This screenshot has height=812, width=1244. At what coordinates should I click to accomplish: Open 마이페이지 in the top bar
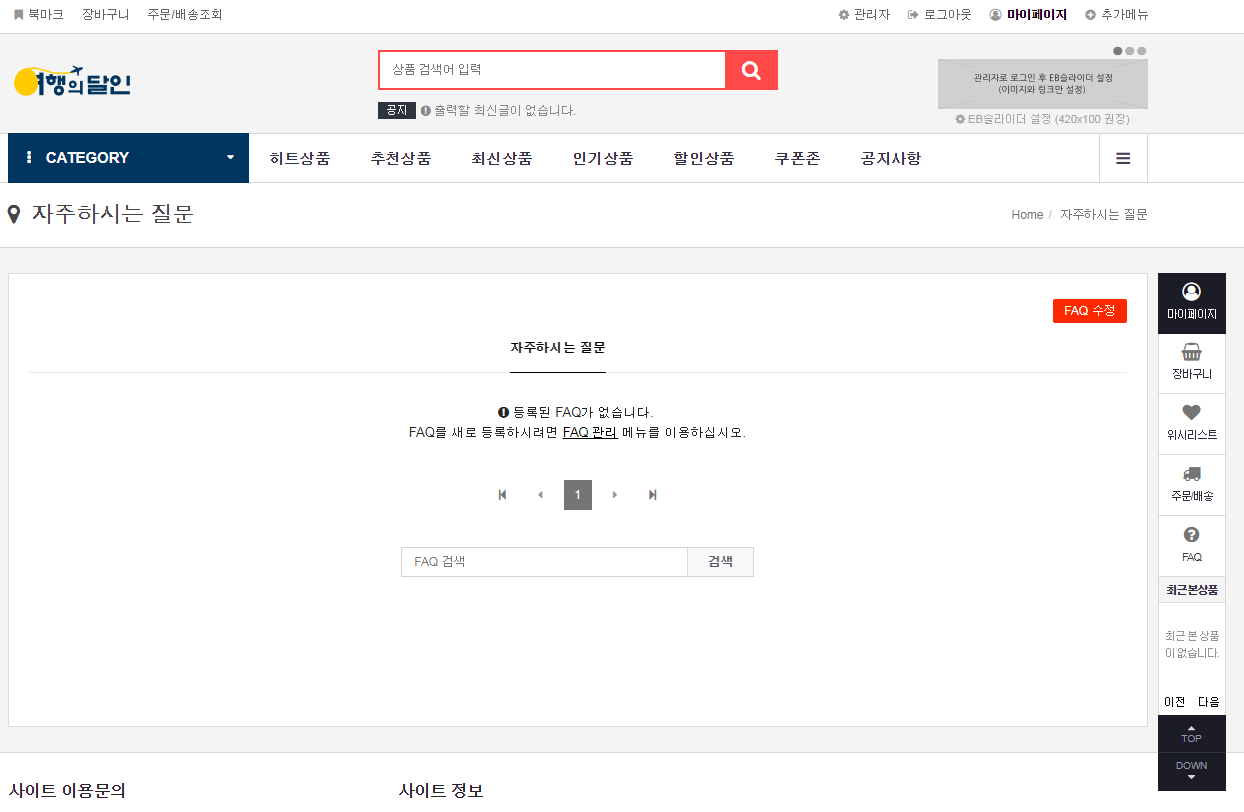point(1028,15)
